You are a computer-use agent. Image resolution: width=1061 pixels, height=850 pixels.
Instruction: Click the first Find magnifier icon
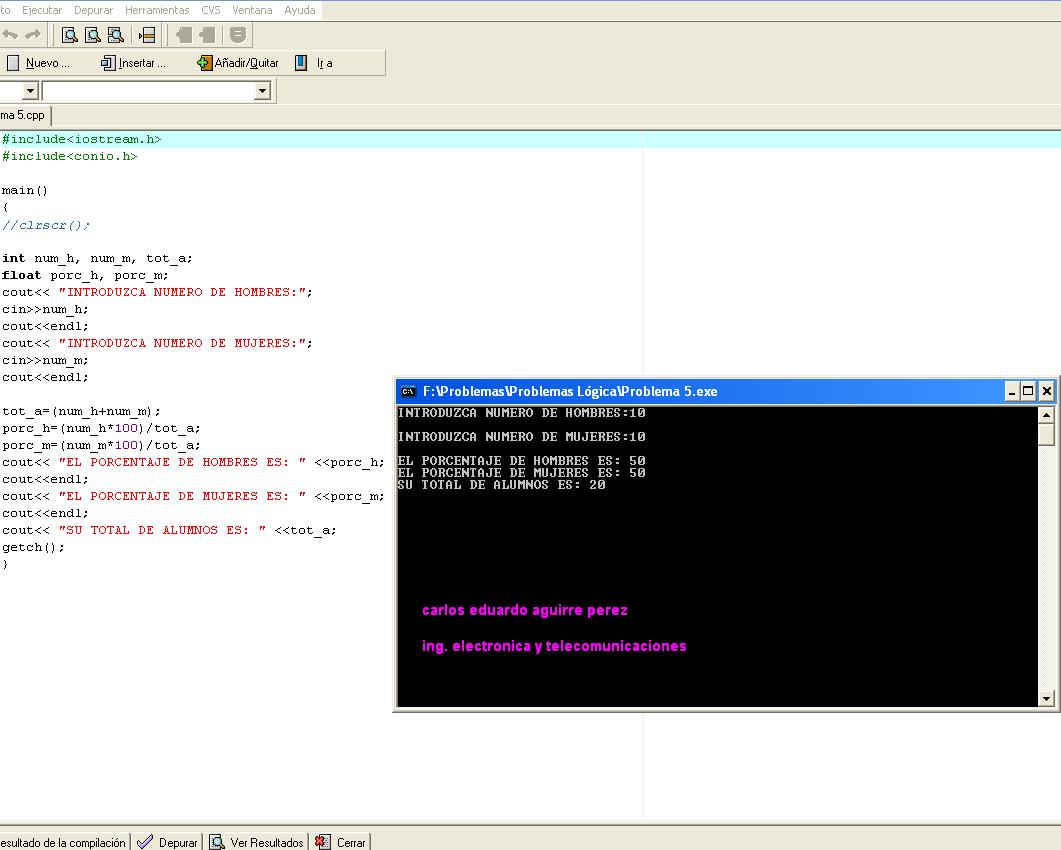coord(70,35)
